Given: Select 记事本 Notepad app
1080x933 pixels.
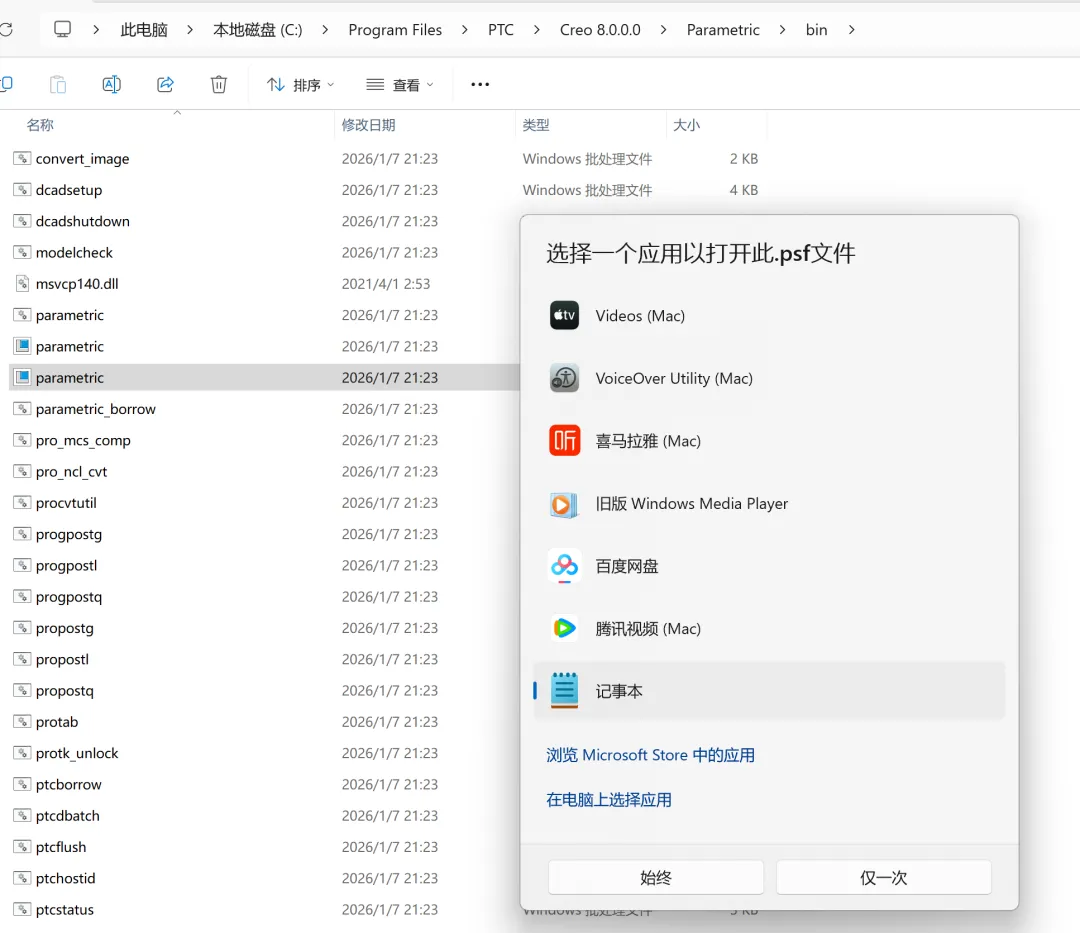Looking at the screenshot, I should pyautogui.click(x=769, y=691).
